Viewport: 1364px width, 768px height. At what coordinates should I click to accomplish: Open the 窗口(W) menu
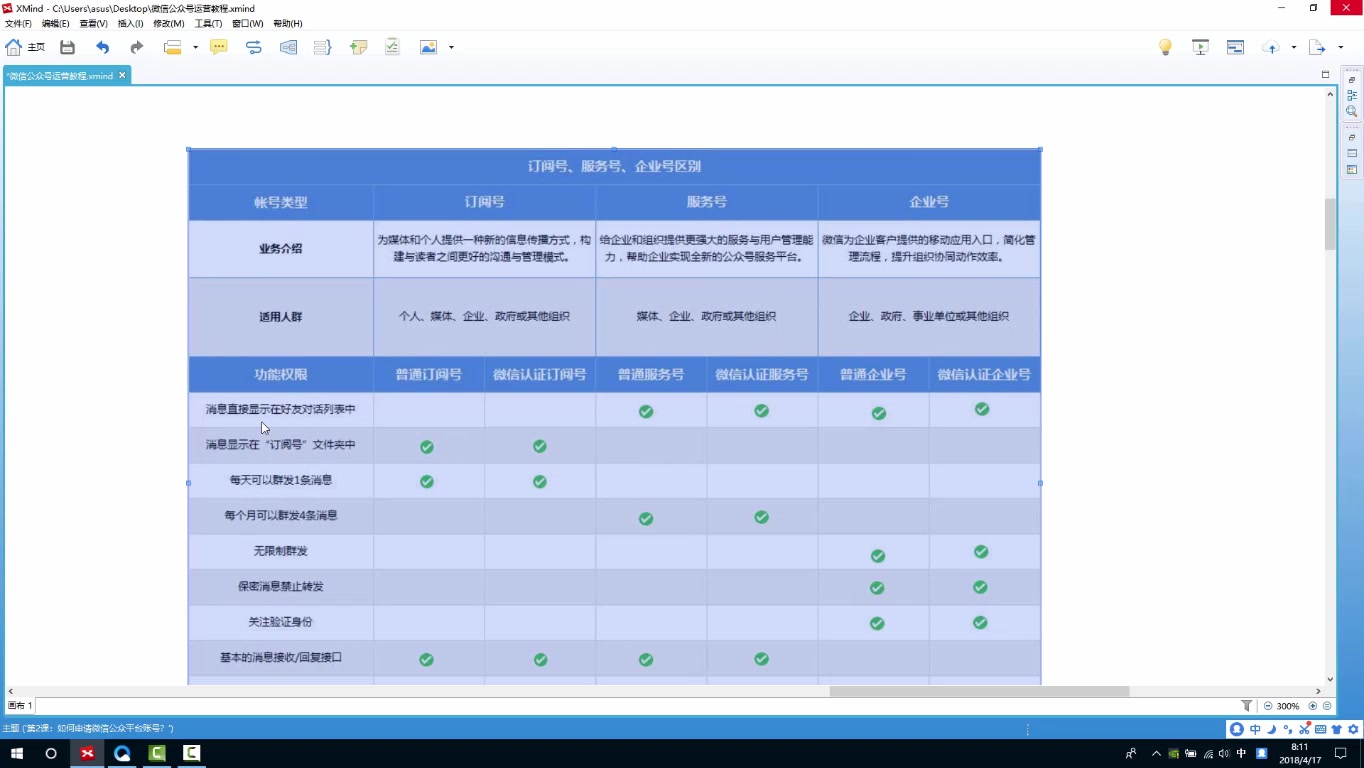(247, 23)
